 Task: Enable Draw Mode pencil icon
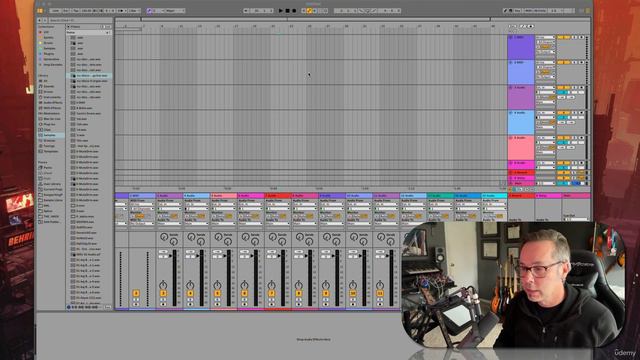coord(505,11)
